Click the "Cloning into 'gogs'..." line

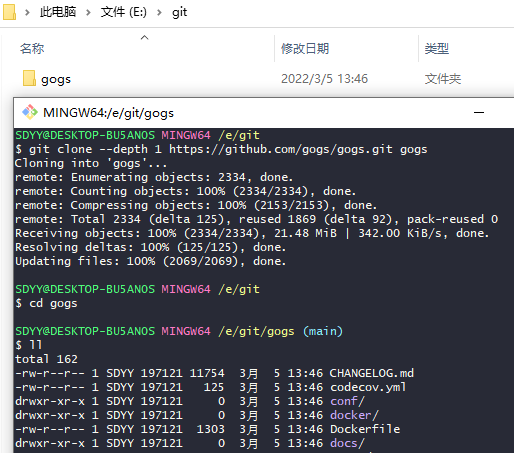[x=91, y=163]
